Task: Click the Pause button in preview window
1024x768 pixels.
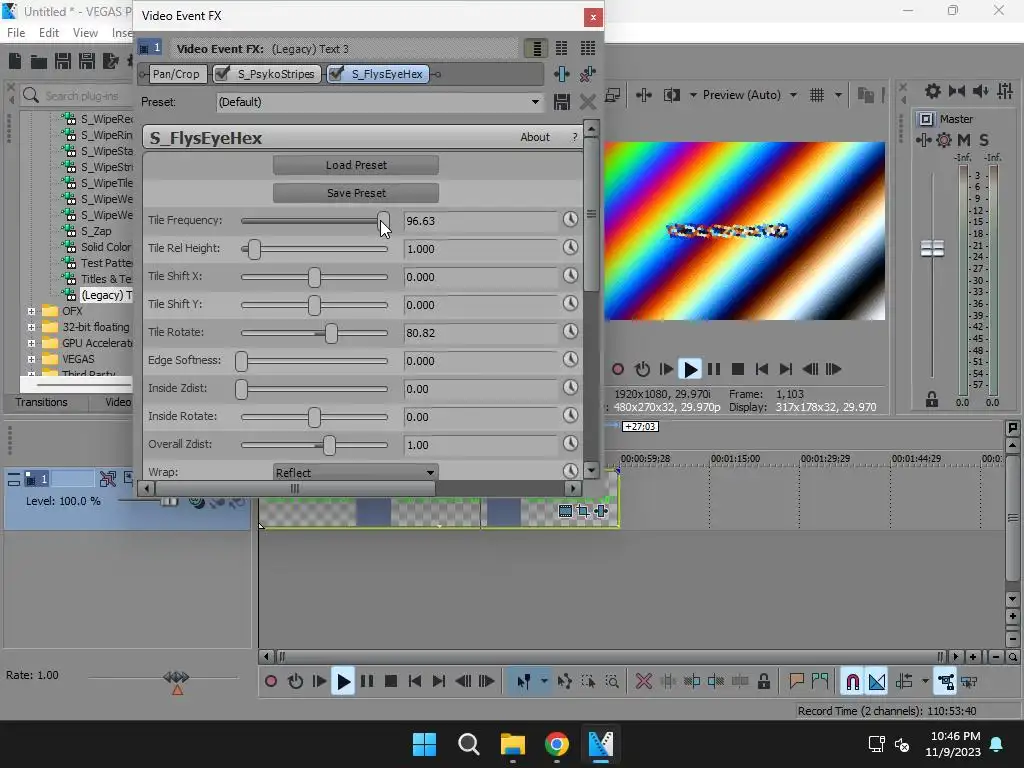Action: 714,370
